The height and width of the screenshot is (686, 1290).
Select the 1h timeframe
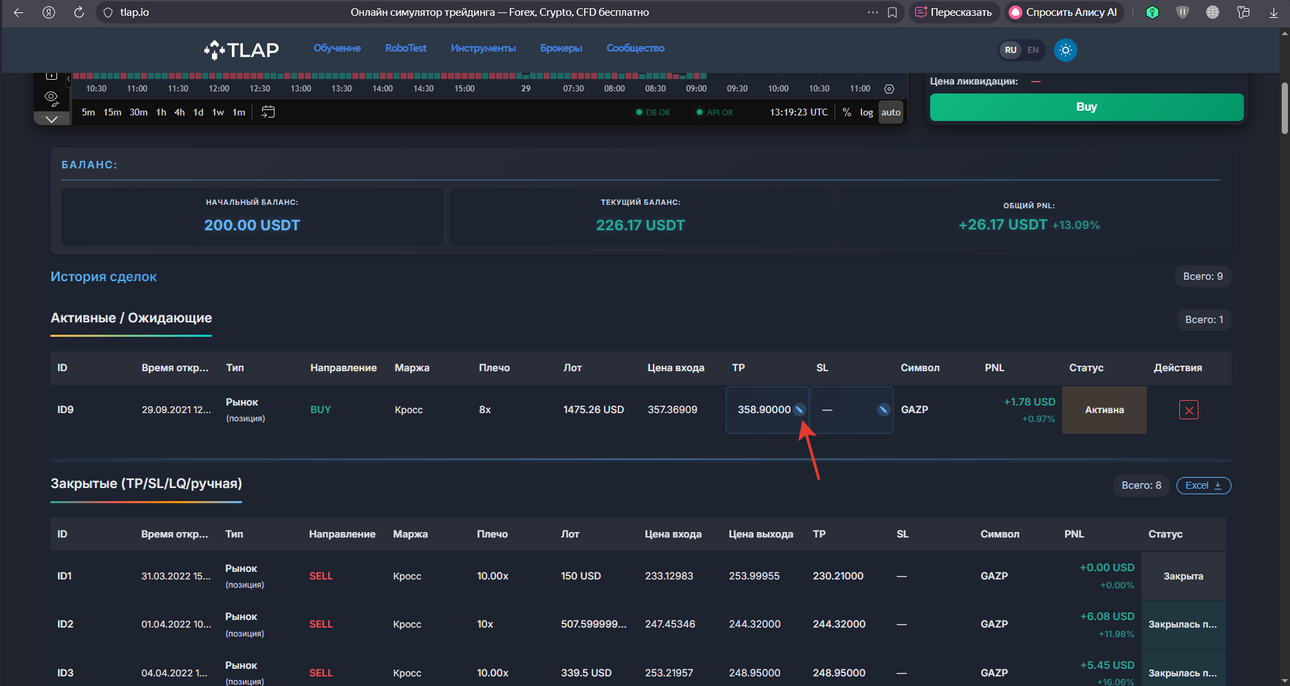160,112
